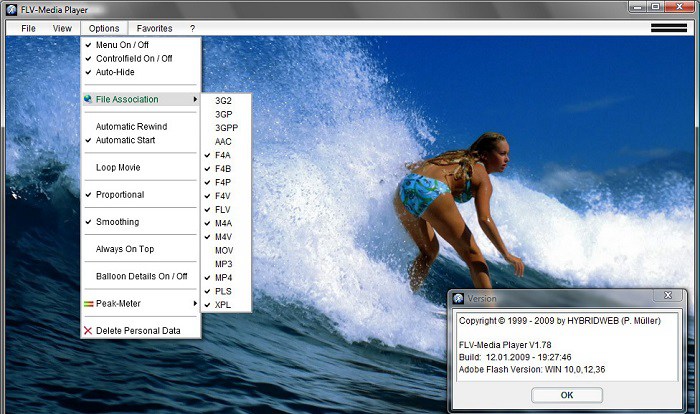700x414 pixels.
Task: Open the Favorites menu
Action: tap(154, 28)
